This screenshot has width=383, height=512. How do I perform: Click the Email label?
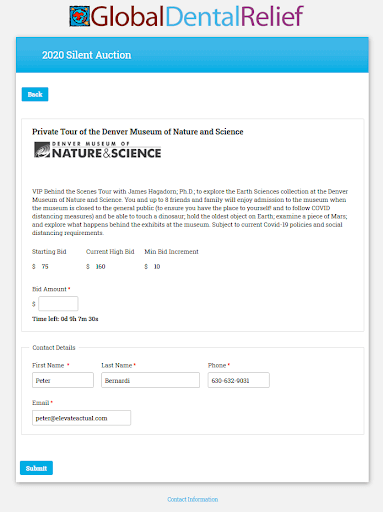41,403
